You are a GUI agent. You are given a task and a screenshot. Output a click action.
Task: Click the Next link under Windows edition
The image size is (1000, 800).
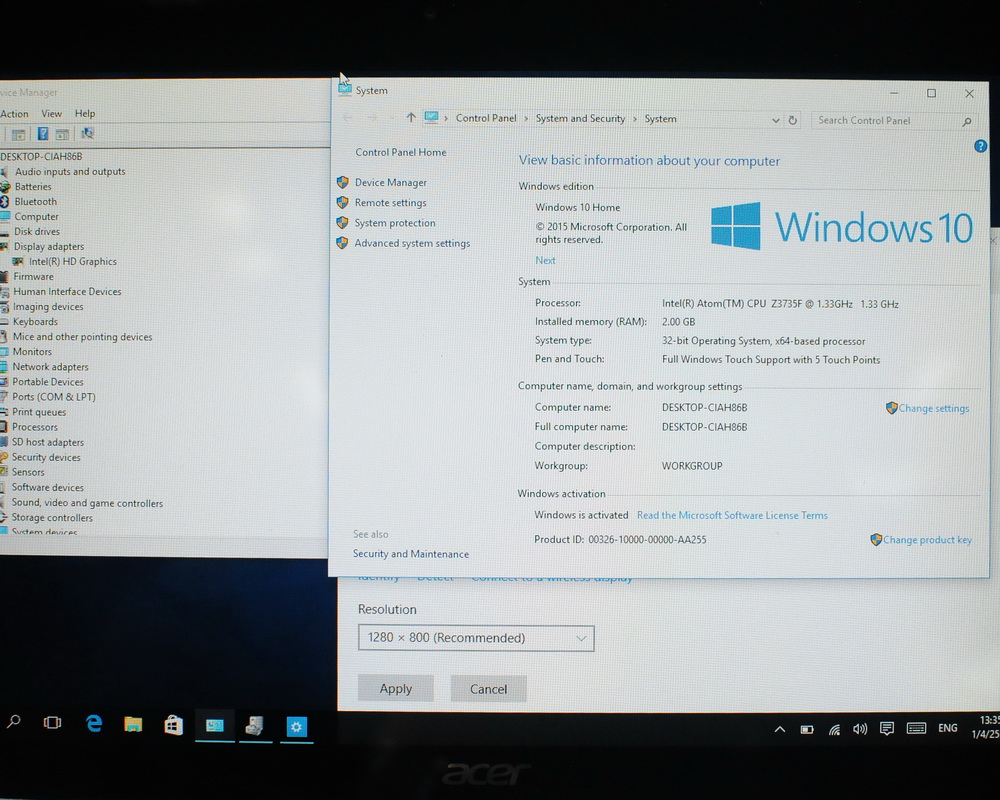[x=545, y=260]
